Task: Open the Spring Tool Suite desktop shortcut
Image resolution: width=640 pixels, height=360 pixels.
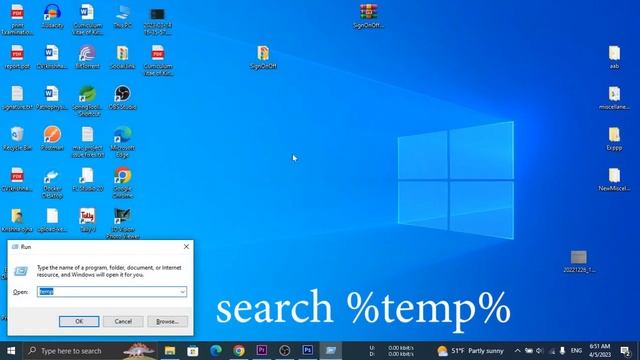Action: (87, 101)
